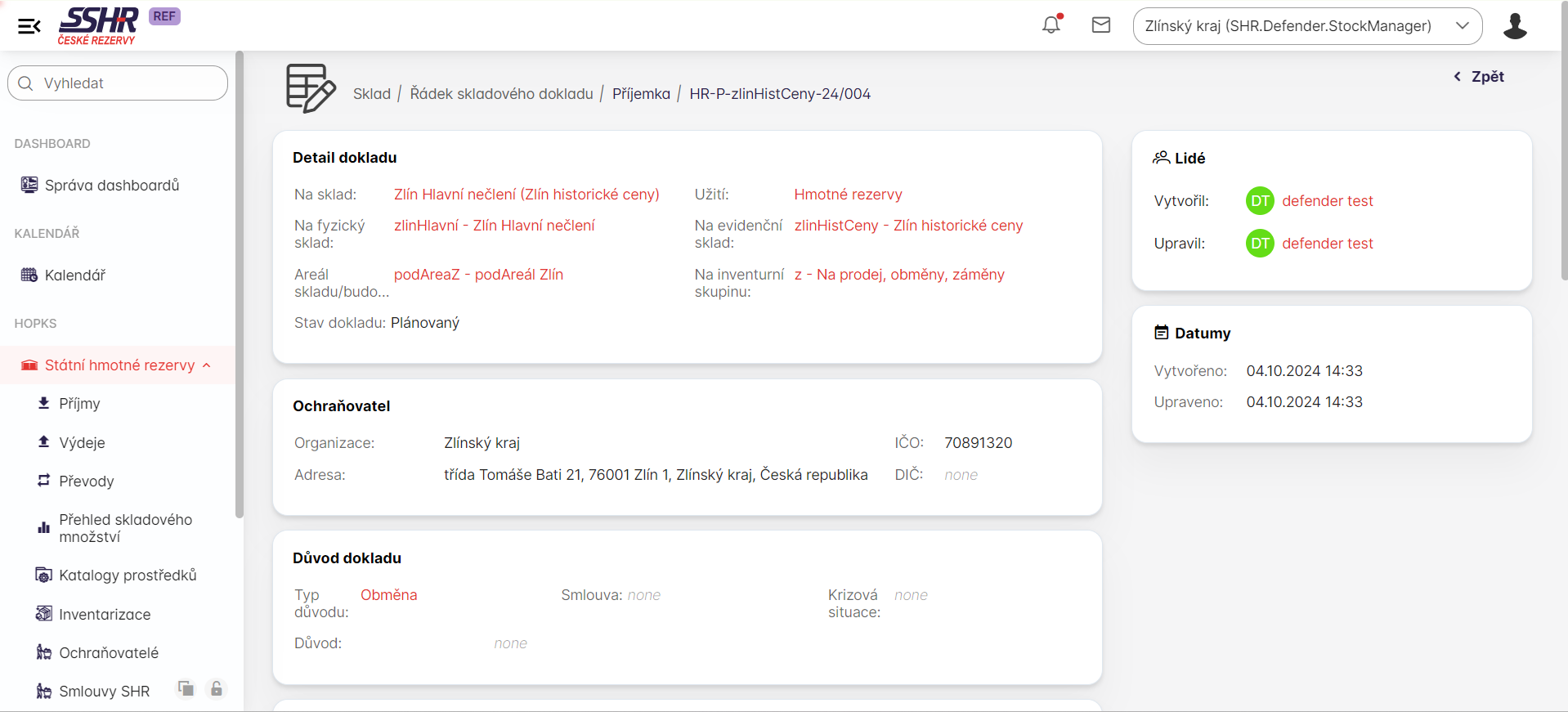Click the Vyhledat search field
The width and height of the screenshot is (1568, 712).
(118, 83)
